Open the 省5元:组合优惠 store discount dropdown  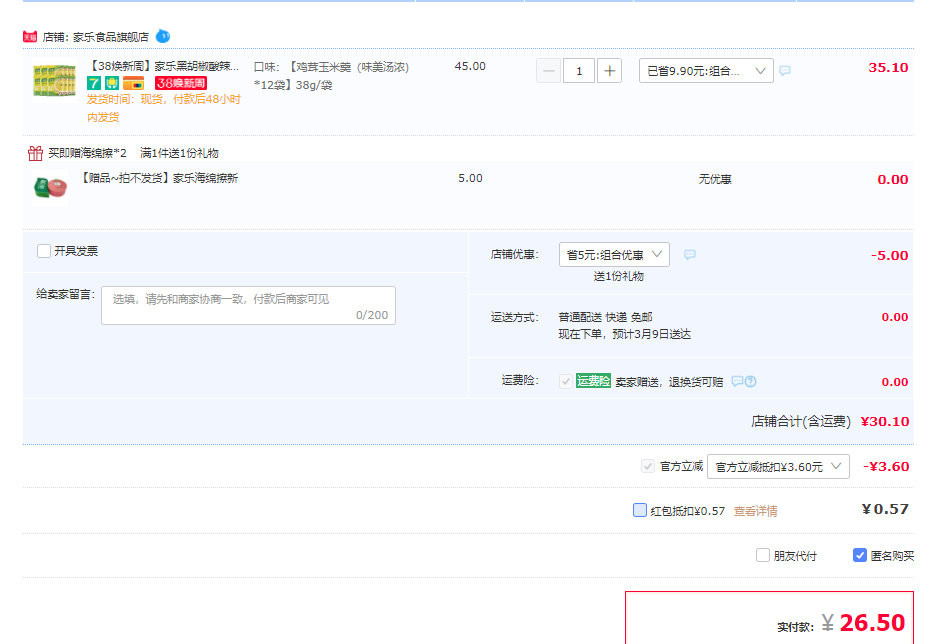point(614,254)
